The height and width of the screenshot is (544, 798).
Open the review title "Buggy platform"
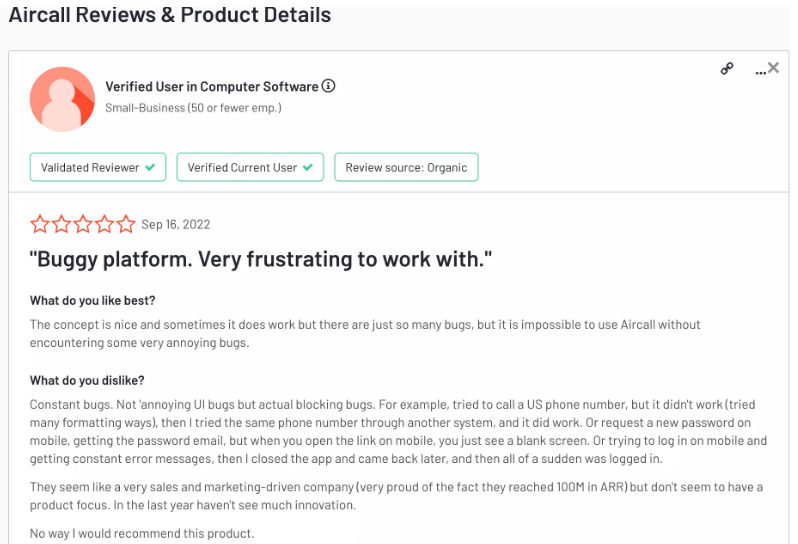point(261,259)
